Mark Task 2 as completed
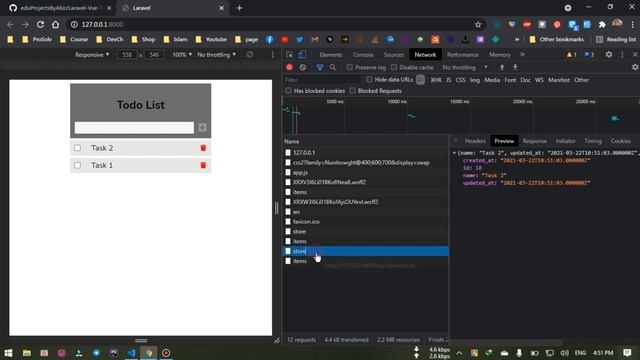 78,148
